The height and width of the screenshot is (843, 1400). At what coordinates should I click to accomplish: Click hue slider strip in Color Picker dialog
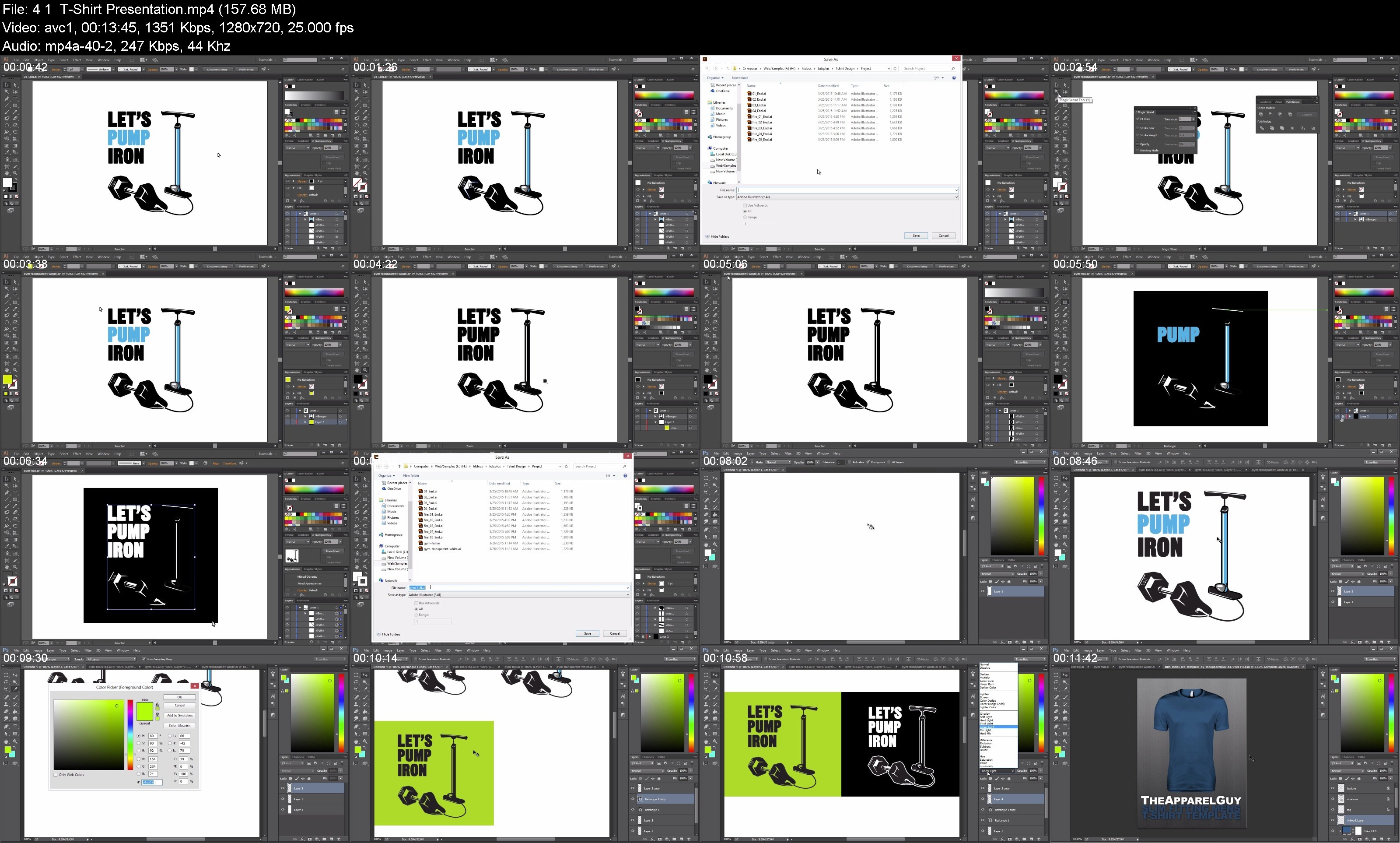[x=130, y=735]
